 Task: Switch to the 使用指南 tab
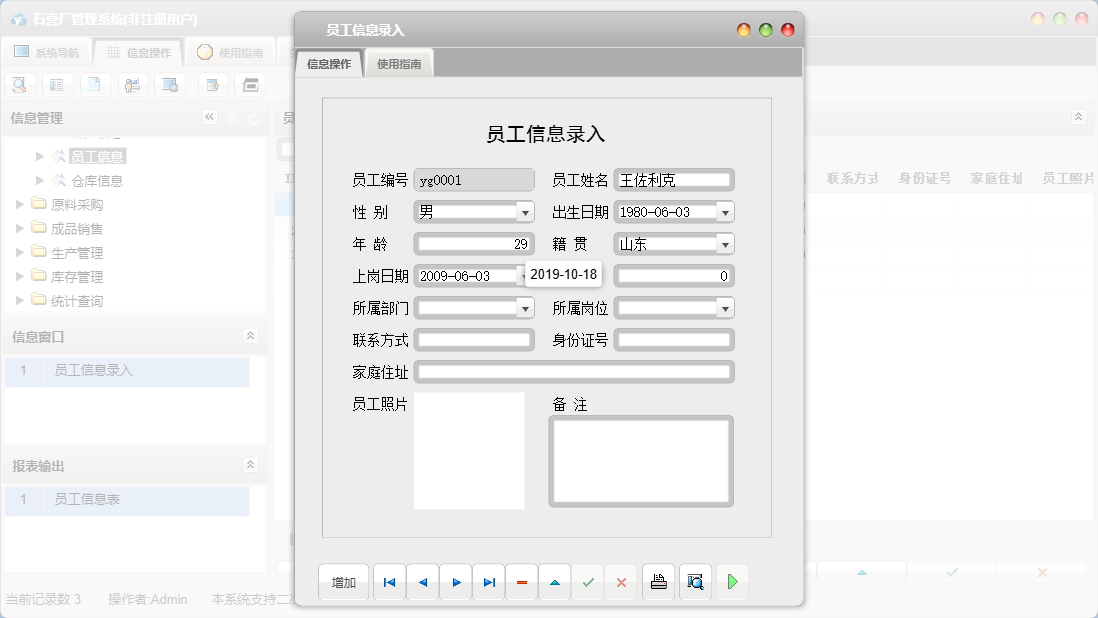click(x=398, y=62)
